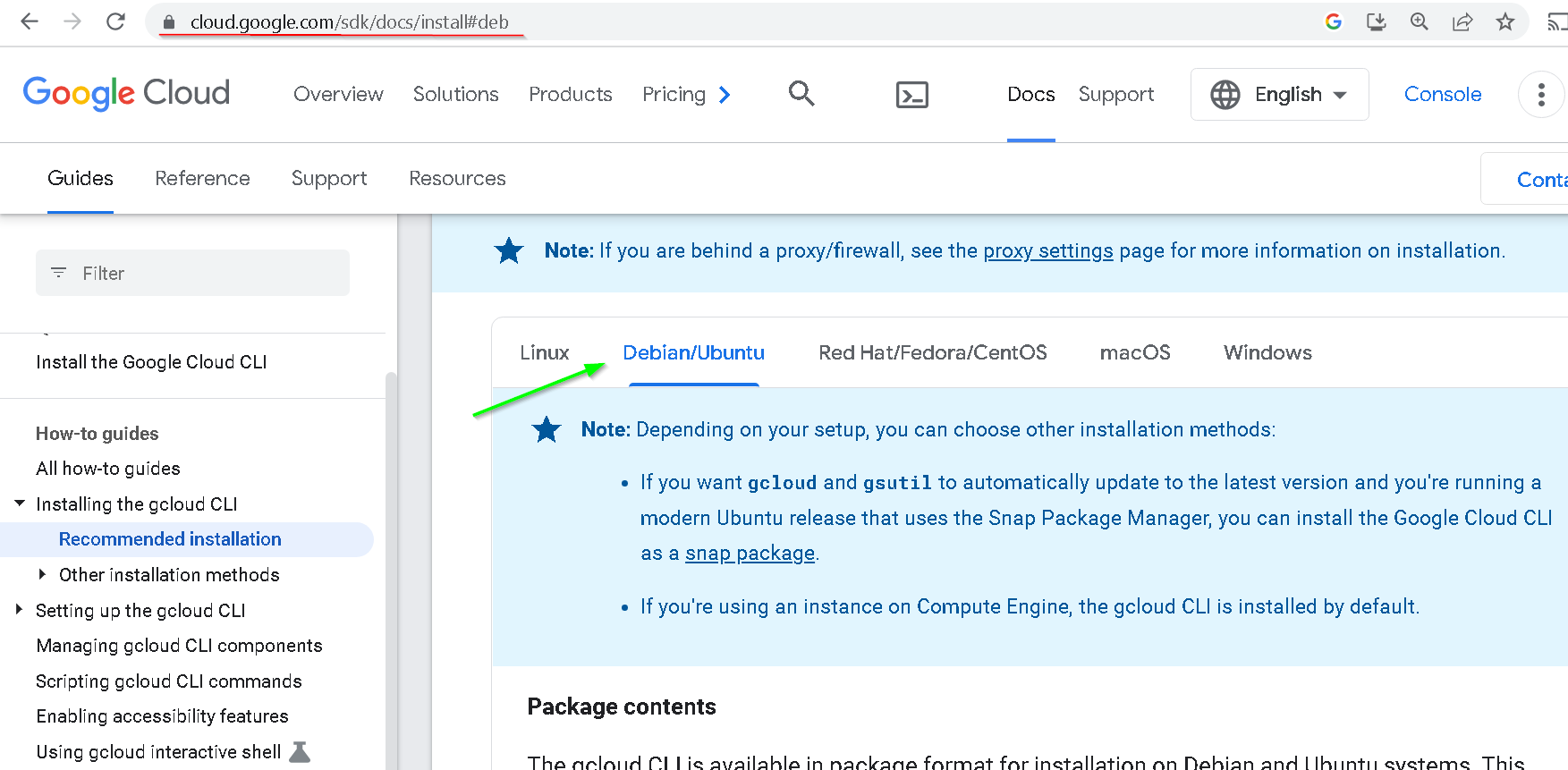Select the Debian/Ubuntu installation tab
Viewport: 1568px width, 770px height.
(693, 352)
